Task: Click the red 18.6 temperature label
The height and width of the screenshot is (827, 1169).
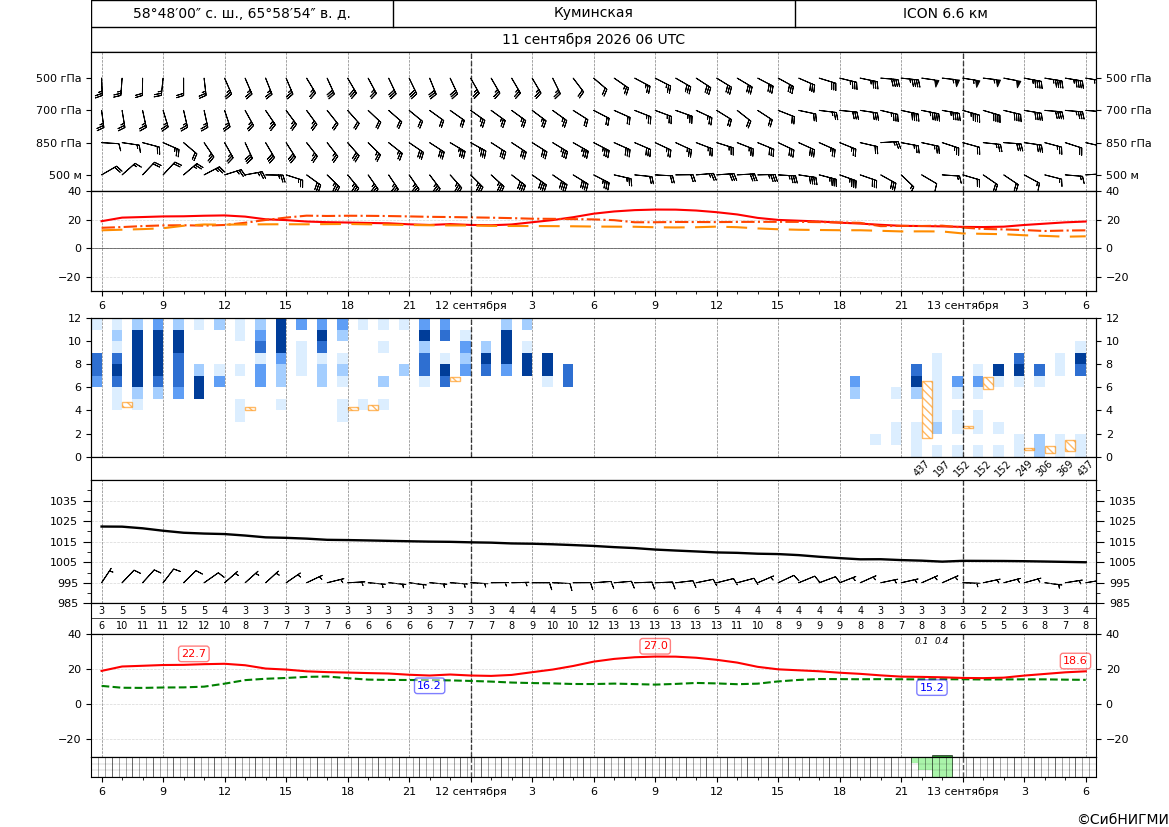Action: point(1075,661)
